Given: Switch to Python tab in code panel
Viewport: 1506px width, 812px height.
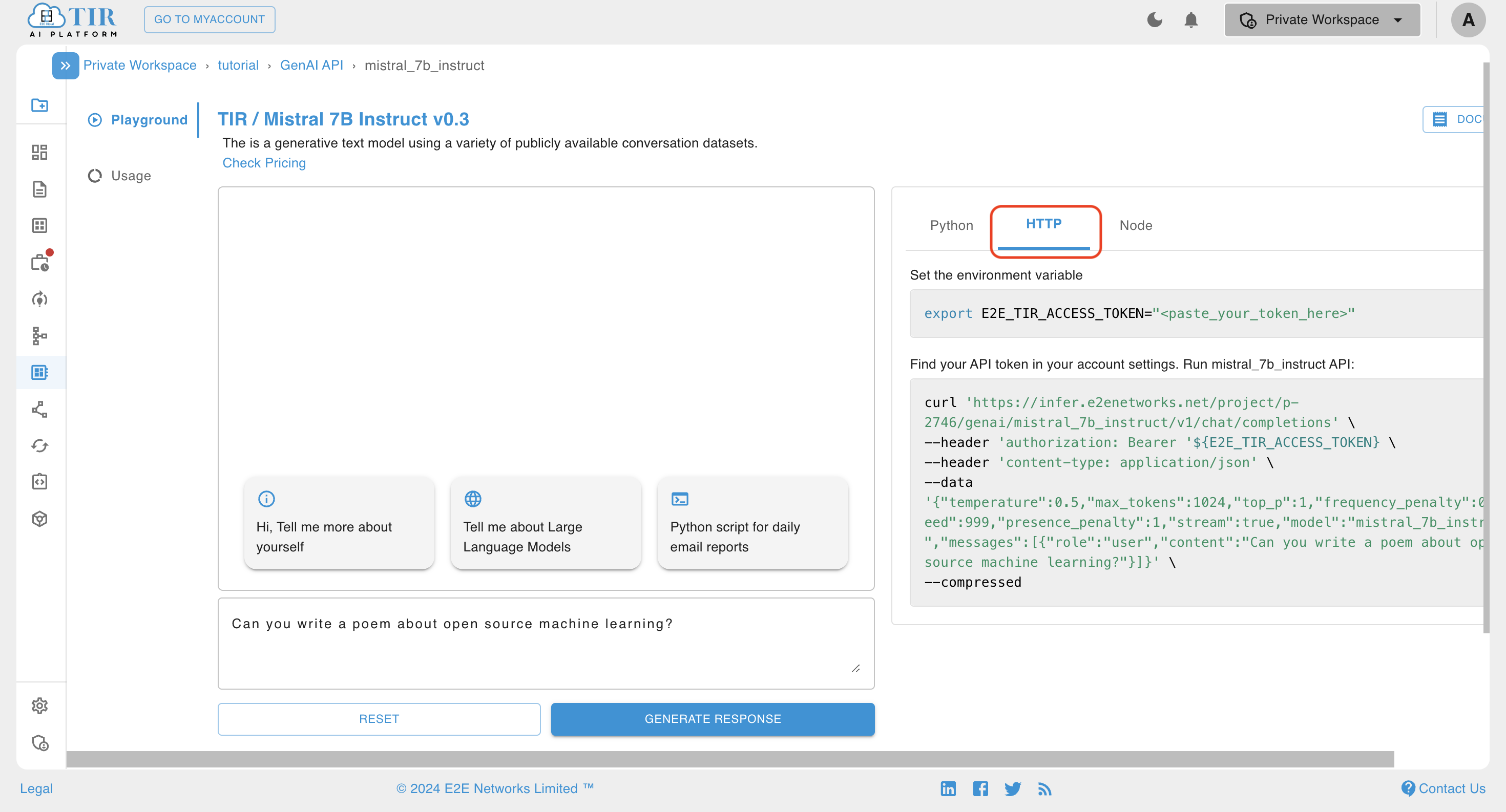Looking at the screenshot, I should pyautogui.click(x=950, y=225).
